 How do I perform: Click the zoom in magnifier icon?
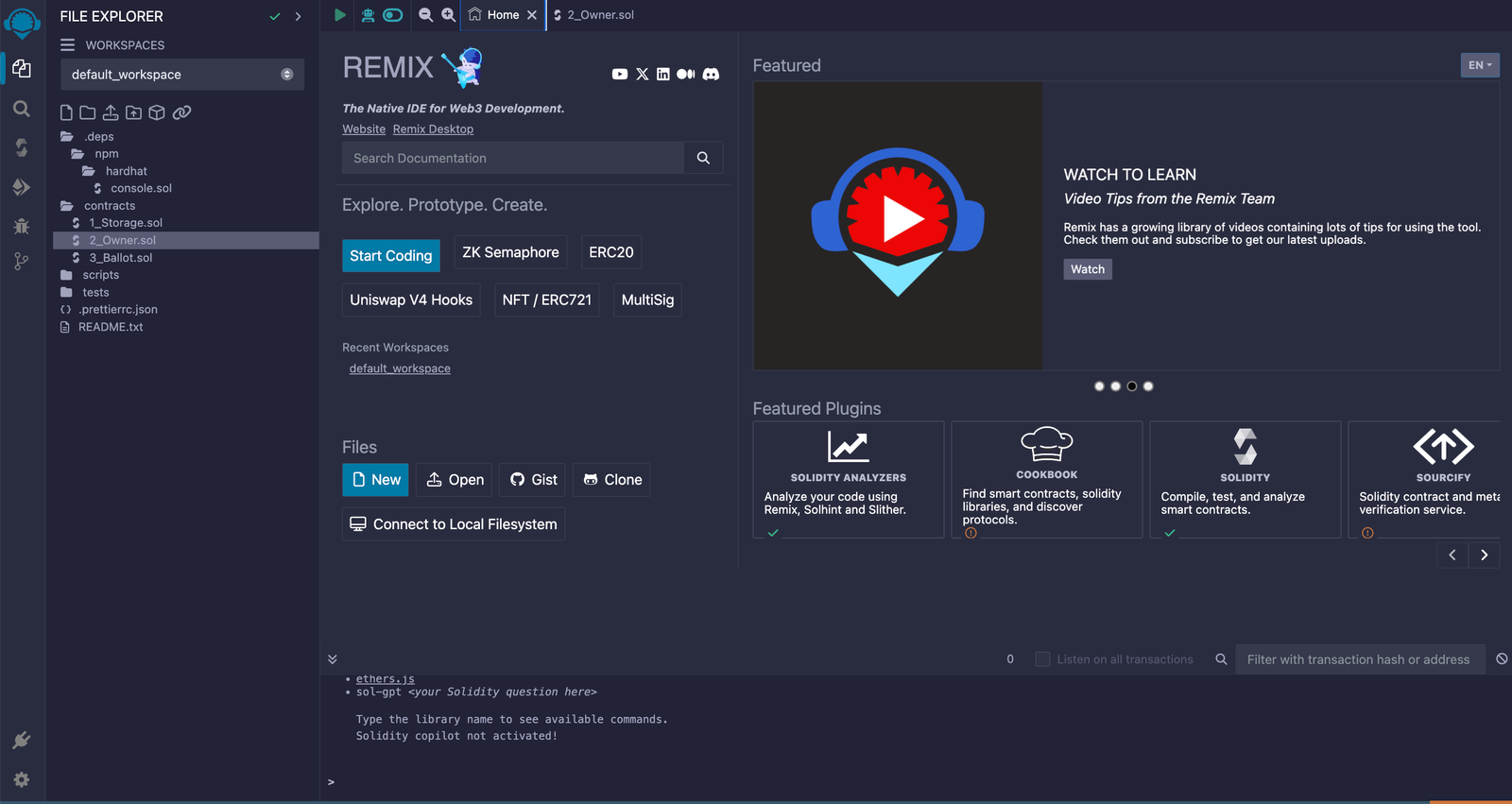point(449,15)
